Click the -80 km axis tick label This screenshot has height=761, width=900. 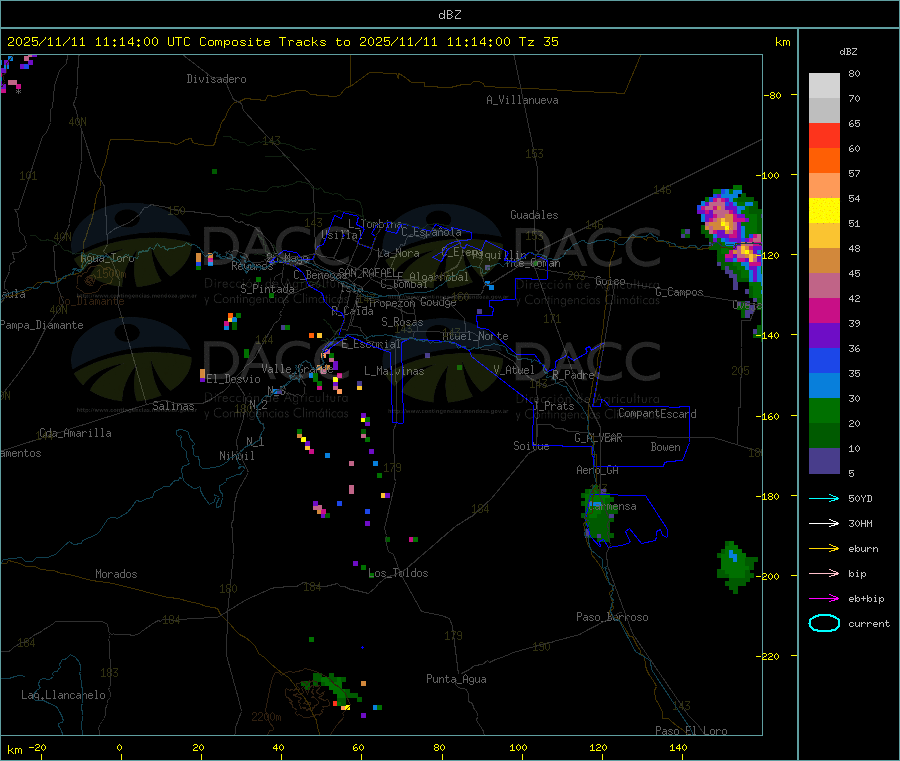[773, 95]
